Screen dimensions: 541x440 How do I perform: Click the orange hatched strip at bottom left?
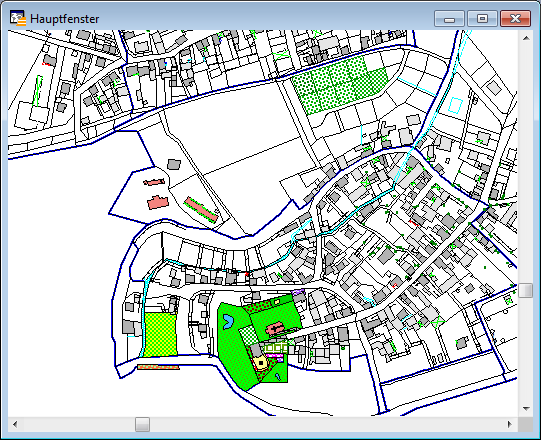(x=158, y=367)
